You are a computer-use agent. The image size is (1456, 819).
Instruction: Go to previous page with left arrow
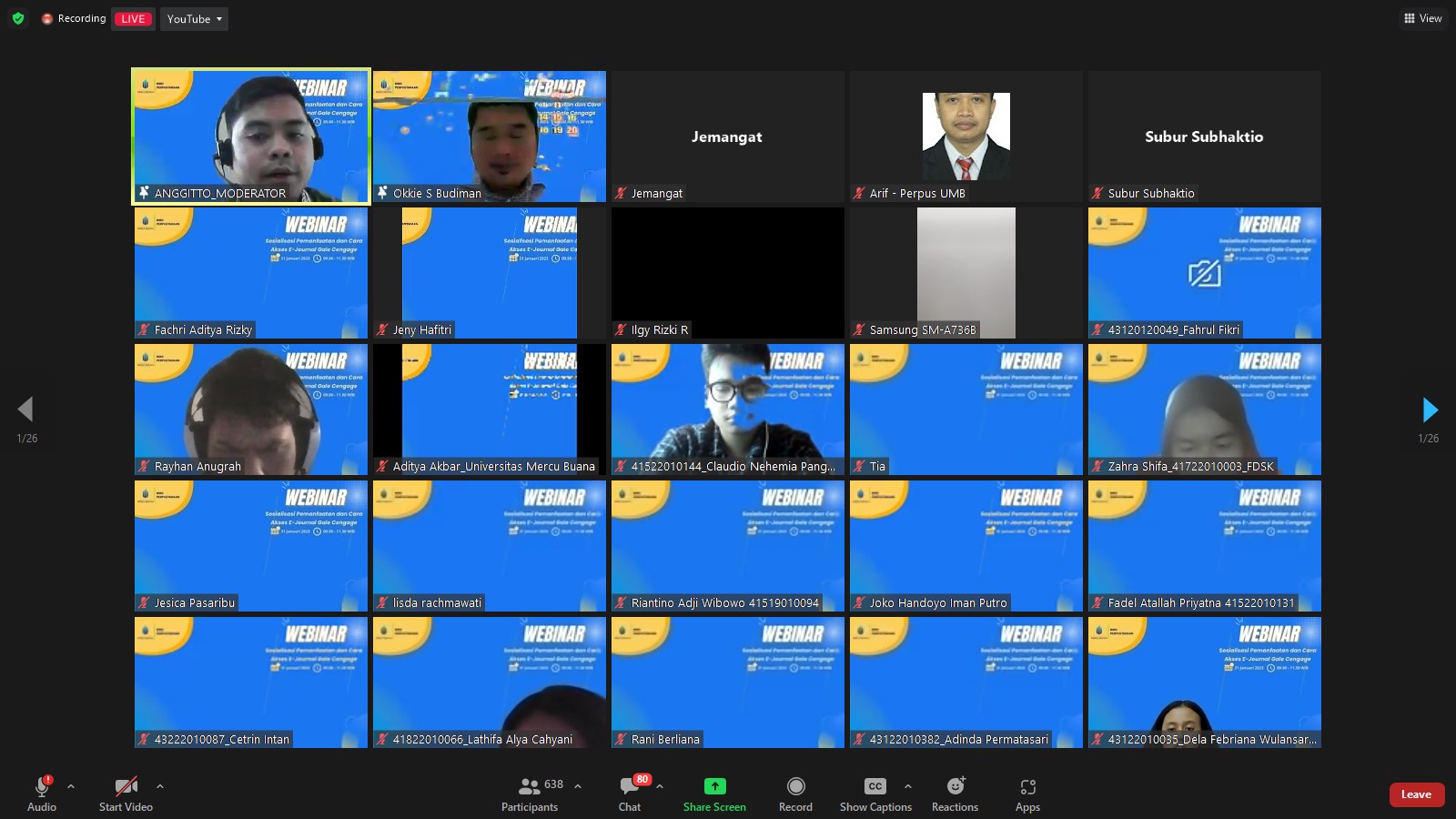(x=25, y=409)
